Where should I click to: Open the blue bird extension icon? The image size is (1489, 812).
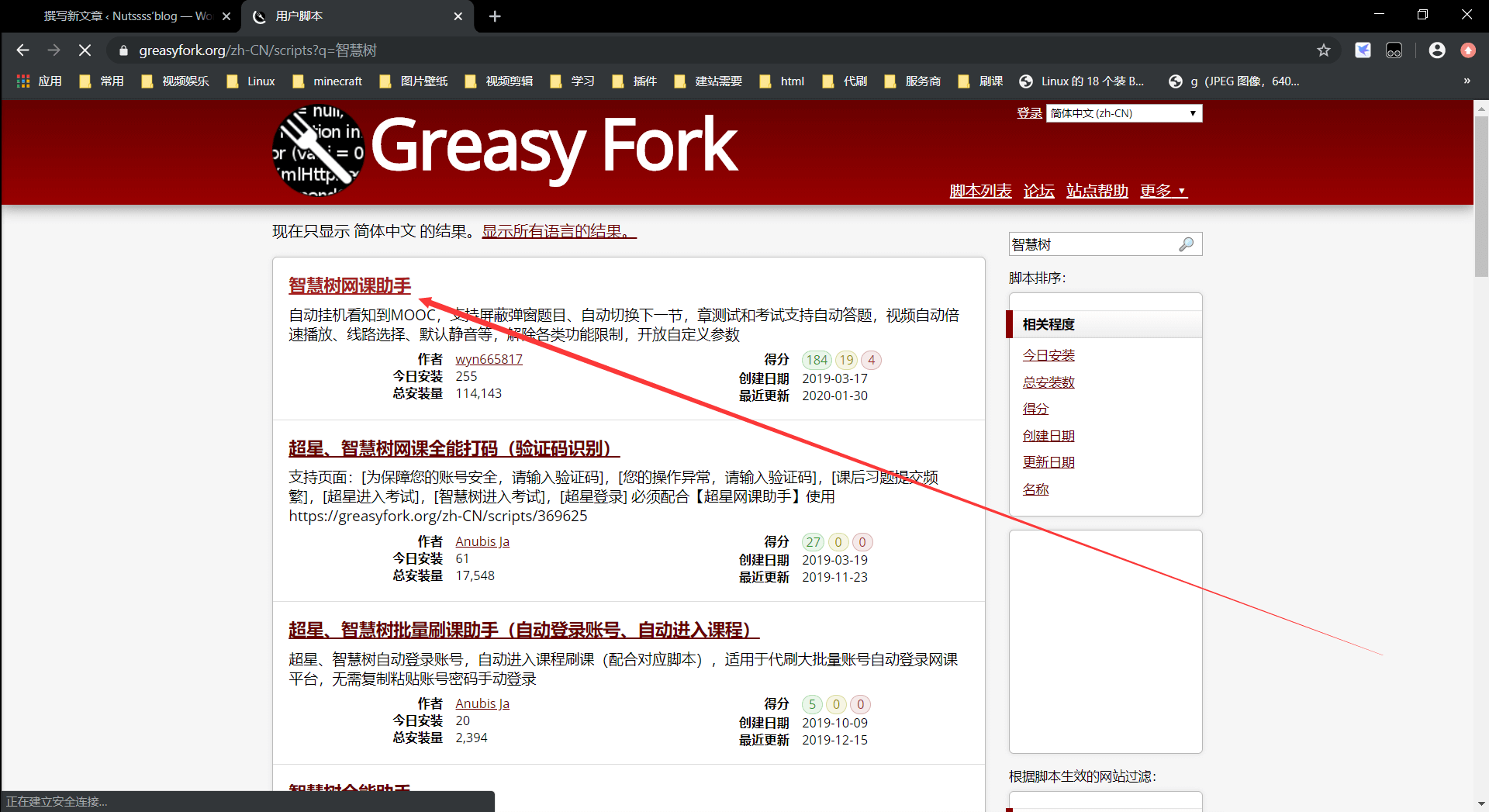click(1363, 50)
